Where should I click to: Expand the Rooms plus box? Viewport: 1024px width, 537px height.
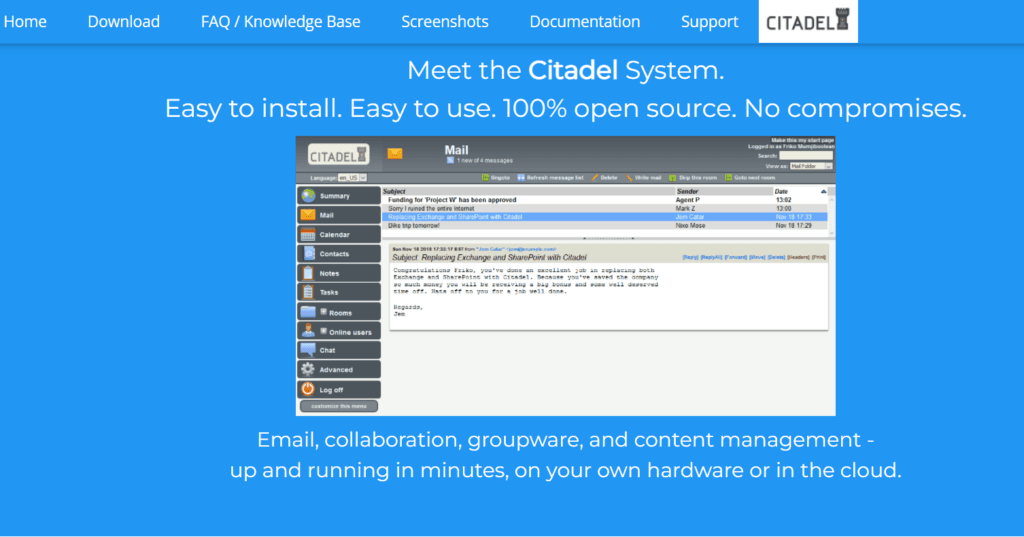[x=323, y=312]
